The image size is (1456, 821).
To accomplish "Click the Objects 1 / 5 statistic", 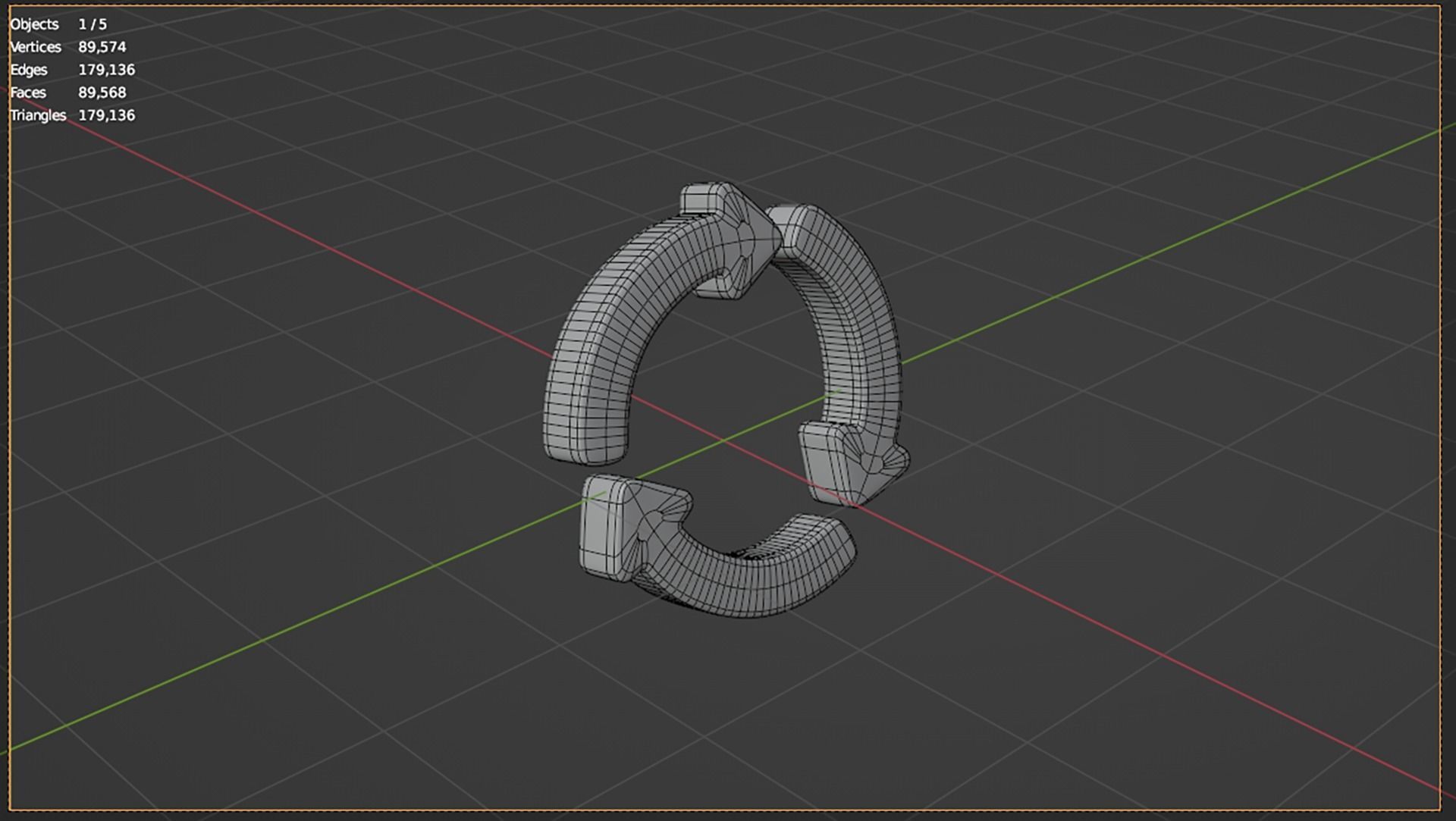I will point(58,24).
